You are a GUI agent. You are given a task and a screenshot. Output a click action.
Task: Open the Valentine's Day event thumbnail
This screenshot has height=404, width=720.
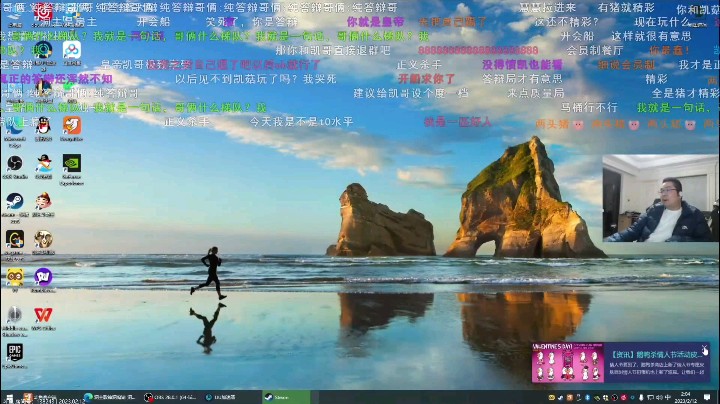tap(568, 362)
